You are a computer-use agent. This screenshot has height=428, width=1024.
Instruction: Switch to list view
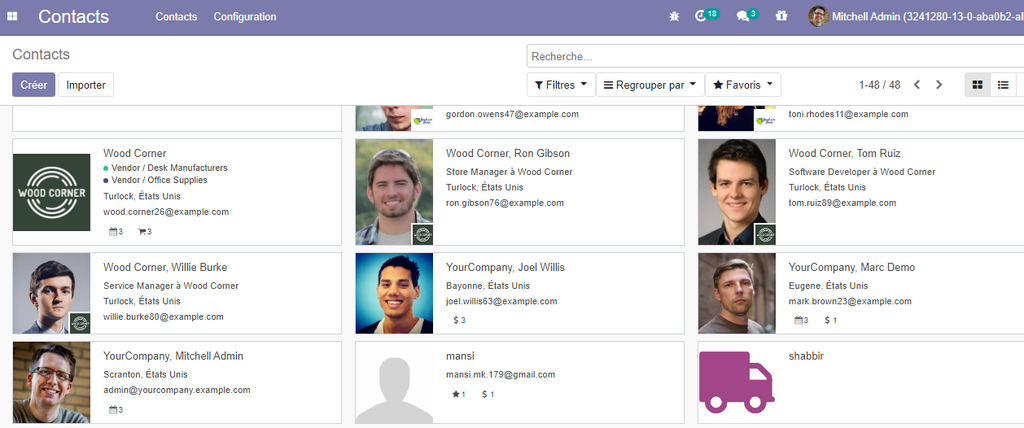pos(1002,85)
